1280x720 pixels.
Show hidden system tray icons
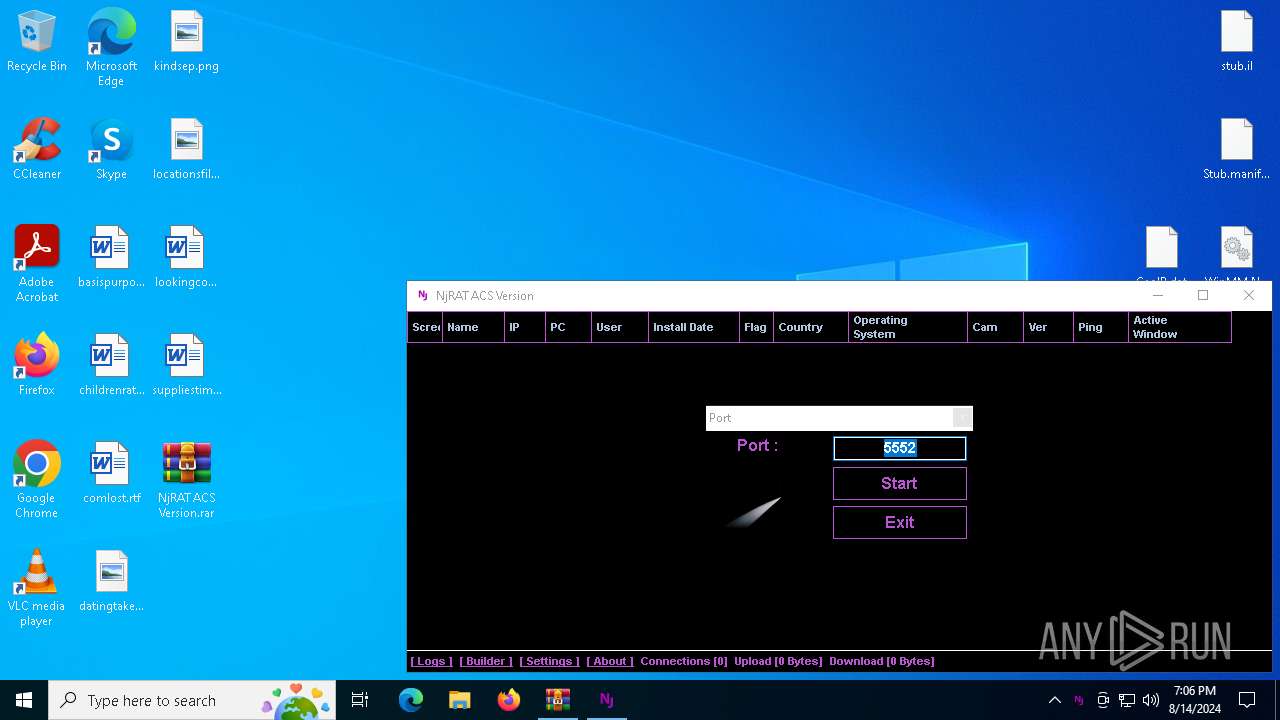click(1054, 700)
